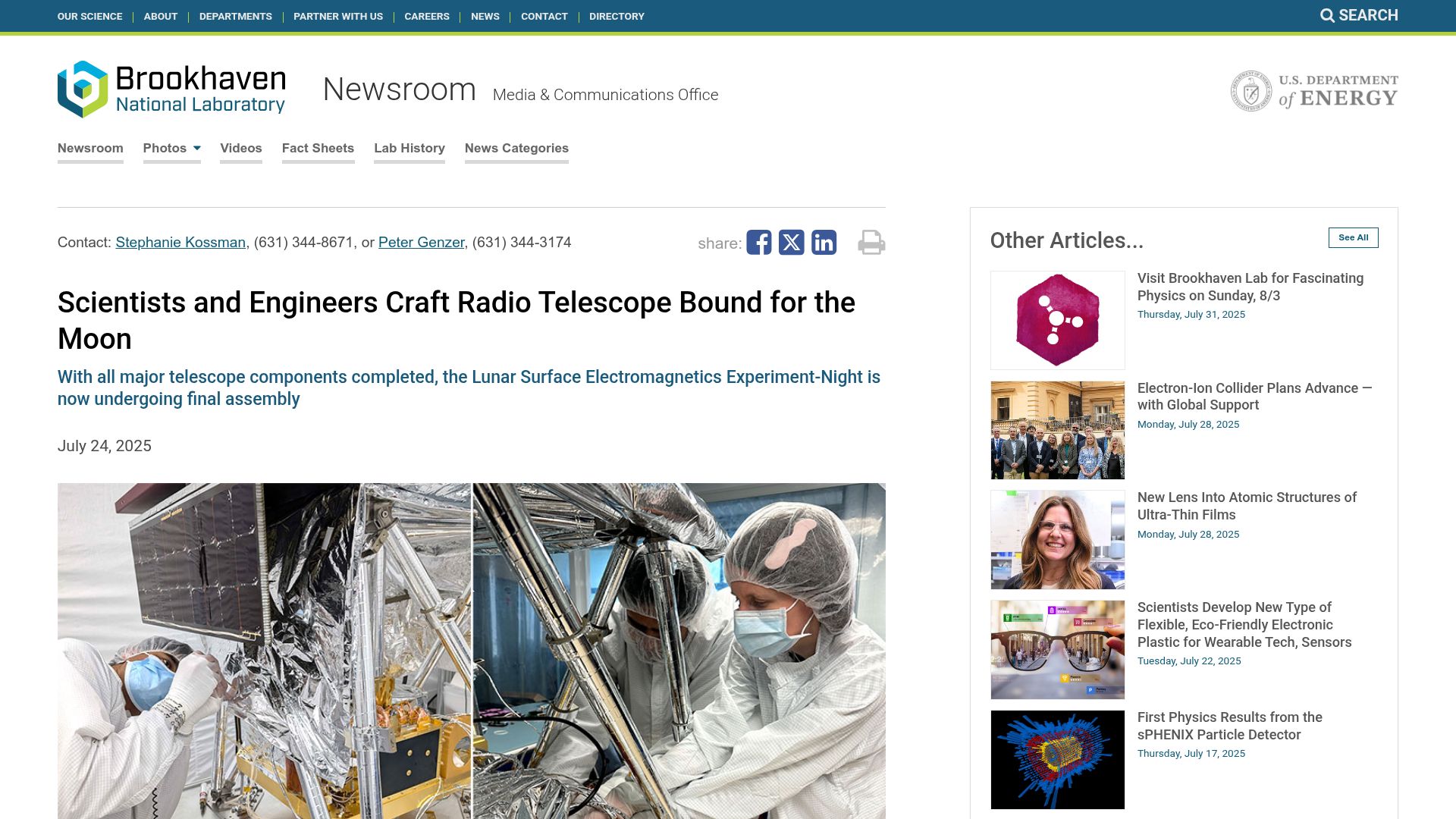Open About in top navigation

point(161,16)
